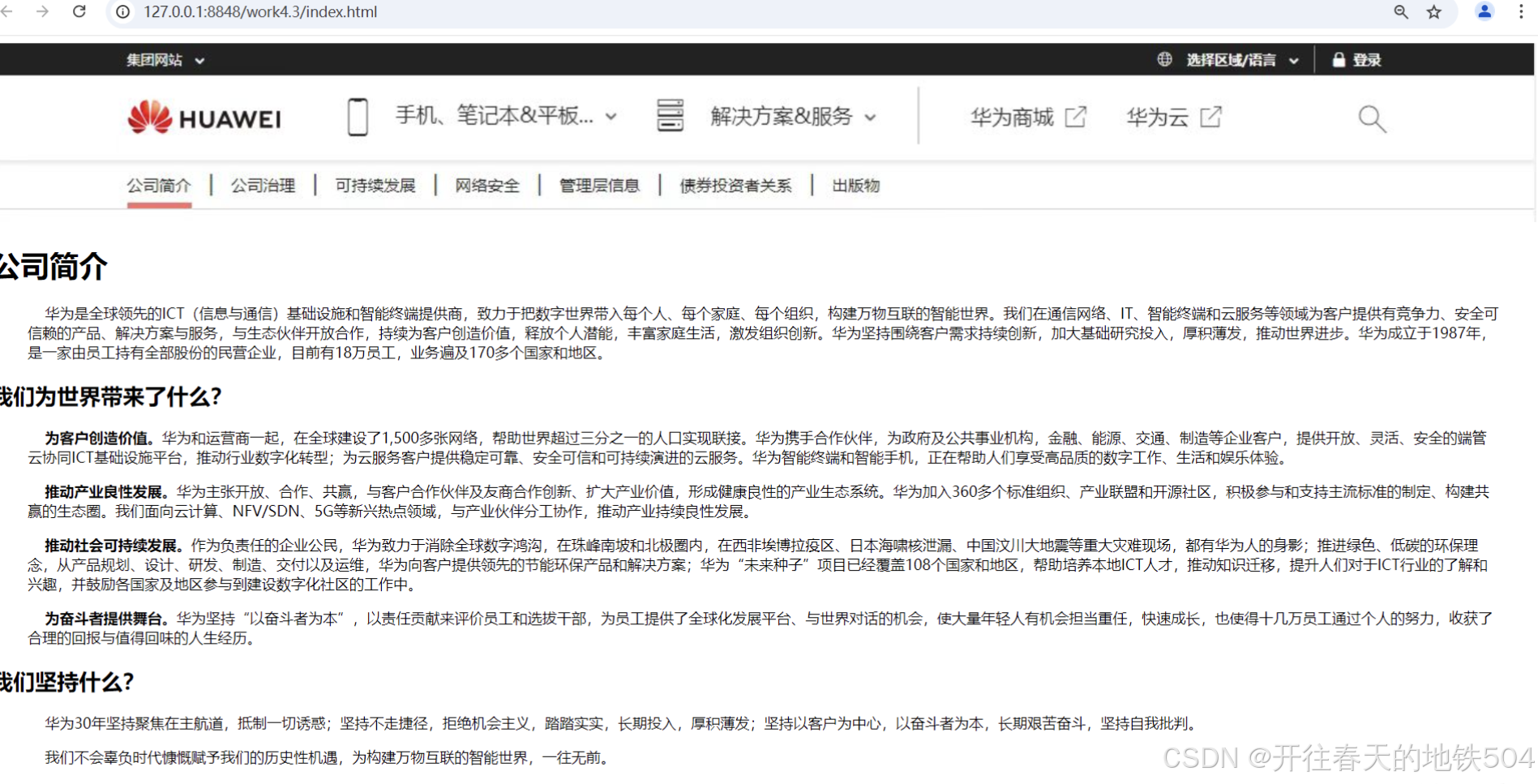Screen dimensions: 1538x784
Task: Select the 公司治理 tab
Action: [263, 186]
